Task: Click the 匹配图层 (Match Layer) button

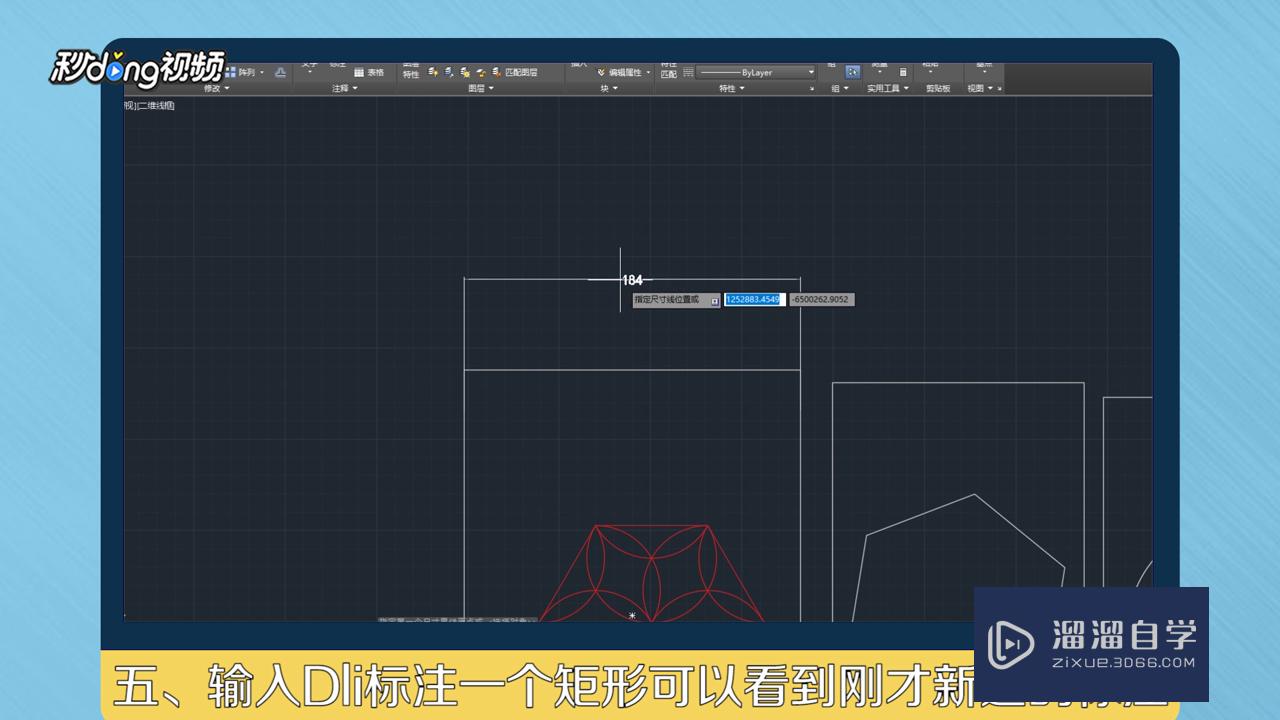Action: coord(515,72)
